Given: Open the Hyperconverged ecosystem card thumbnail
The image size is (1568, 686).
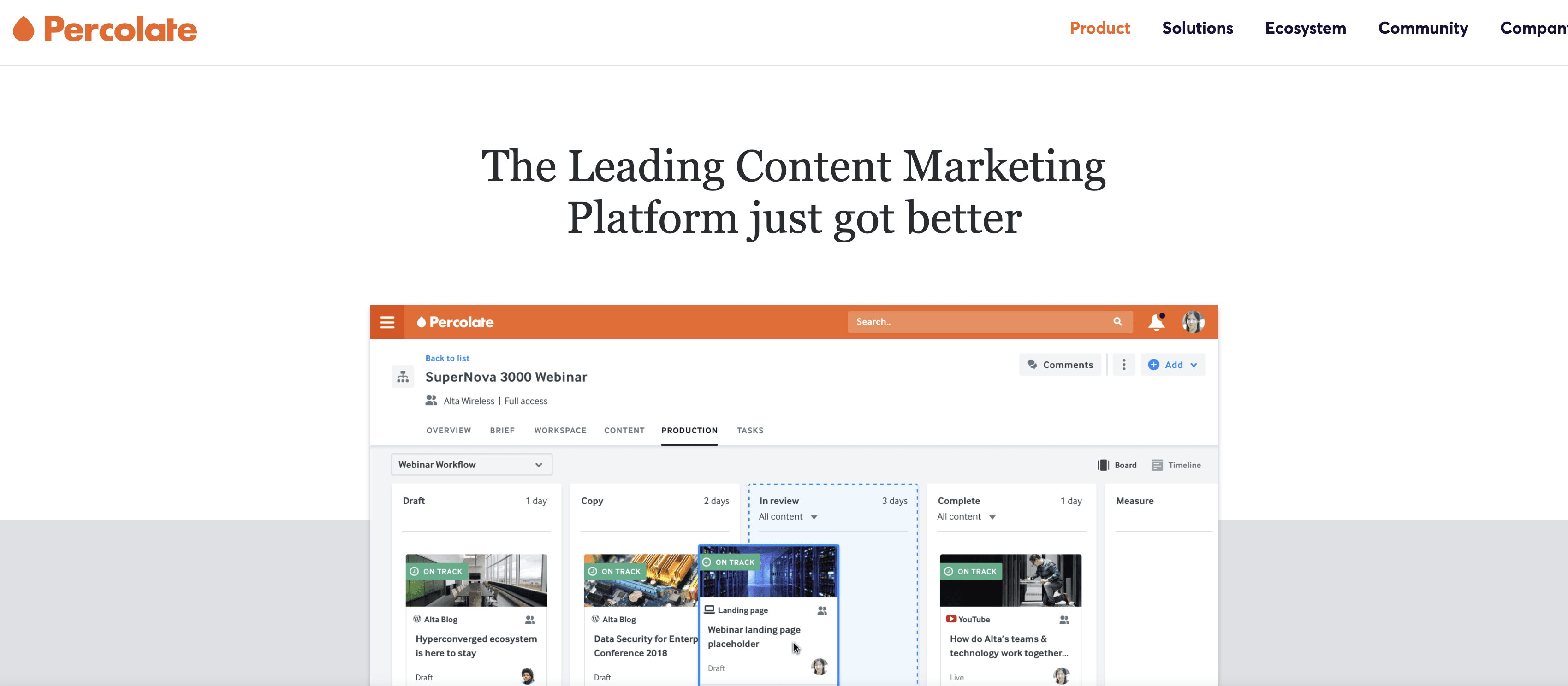Looking at the screenshot, I should pos(476,580).
